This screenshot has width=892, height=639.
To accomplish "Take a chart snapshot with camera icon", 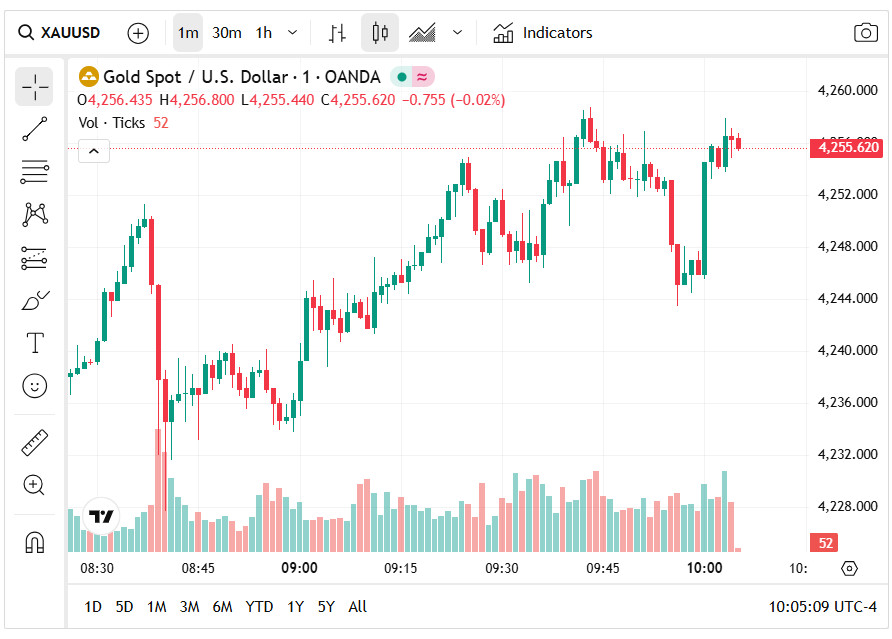I will (865, 33).
